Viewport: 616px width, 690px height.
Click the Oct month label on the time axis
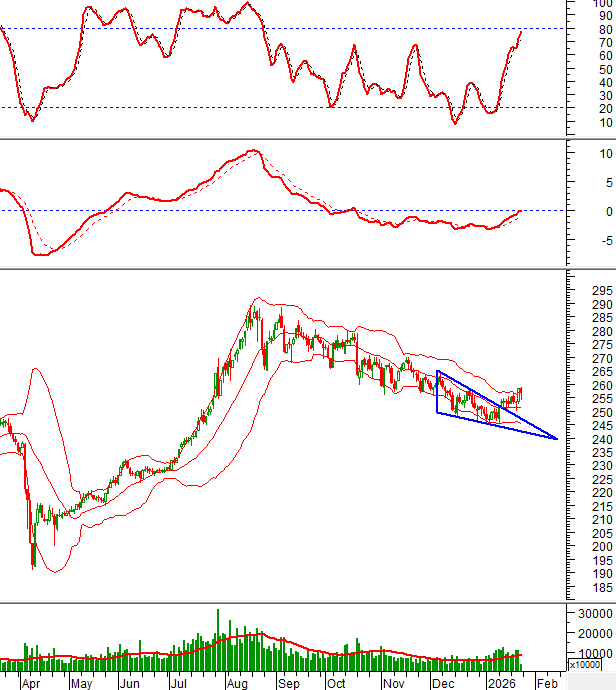pos(337,683)
